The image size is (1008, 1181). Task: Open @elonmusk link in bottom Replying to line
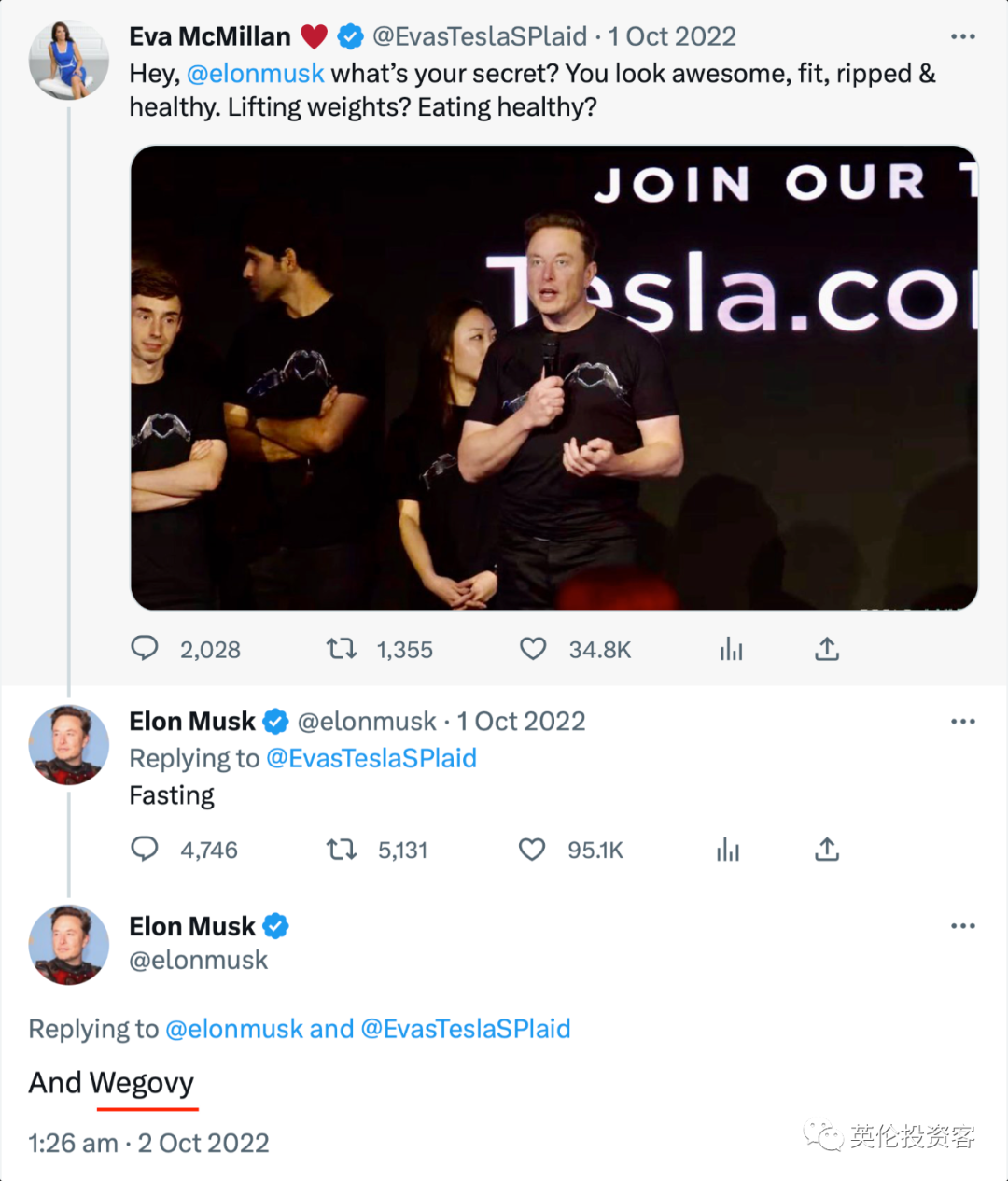click(234, 1029)
